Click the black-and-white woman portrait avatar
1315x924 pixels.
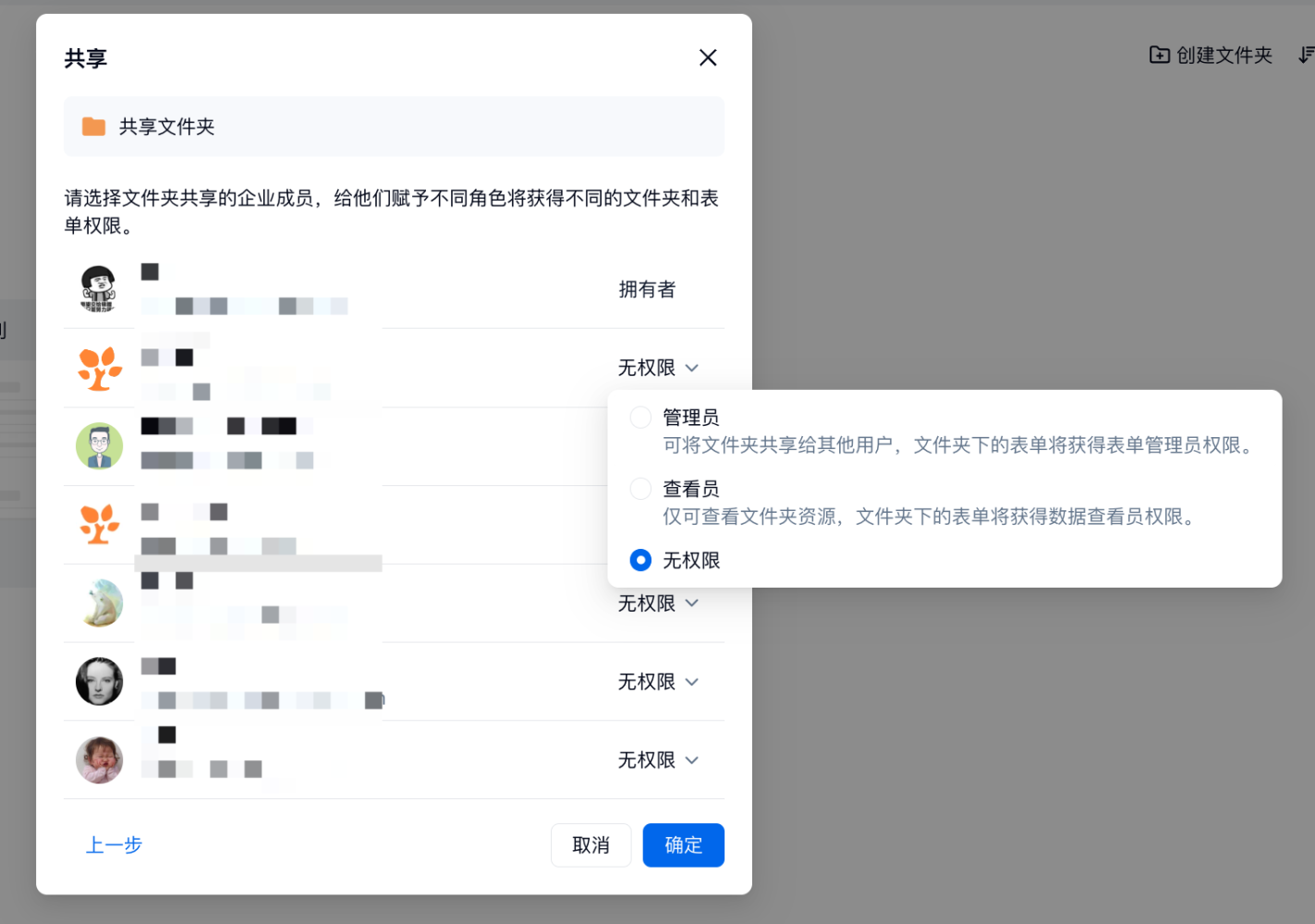[99, 682]
